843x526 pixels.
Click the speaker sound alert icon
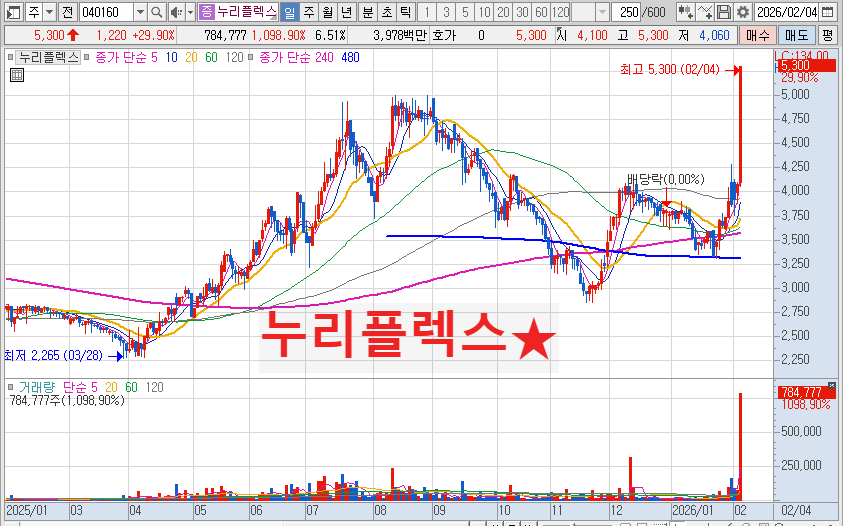click(x=176, y=12)
